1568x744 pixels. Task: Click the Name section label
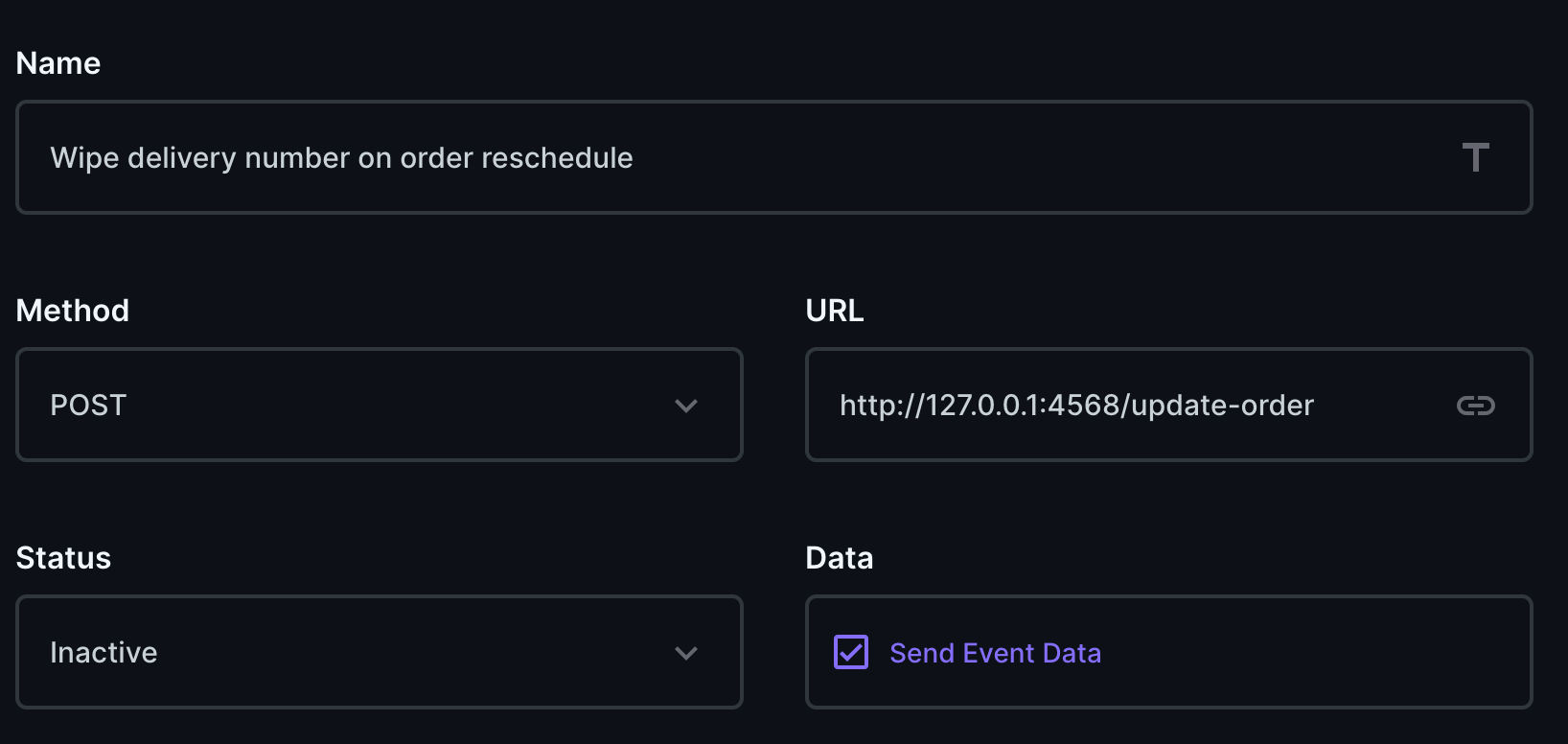tap(58, 62)
